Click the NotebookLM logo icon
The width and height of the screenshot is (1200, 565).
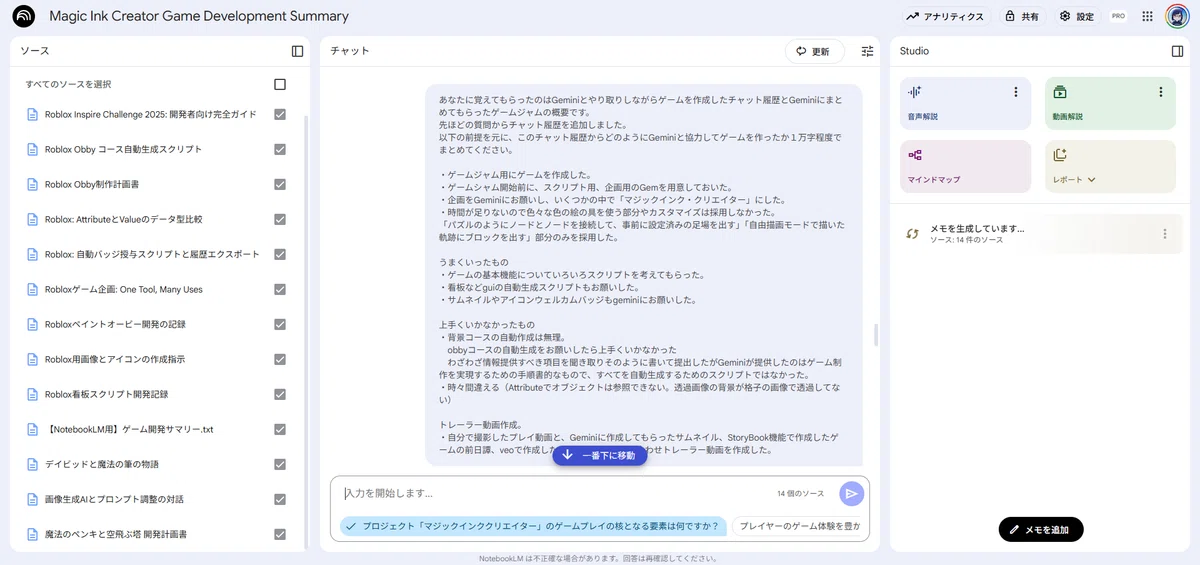[x=23, y=16]
